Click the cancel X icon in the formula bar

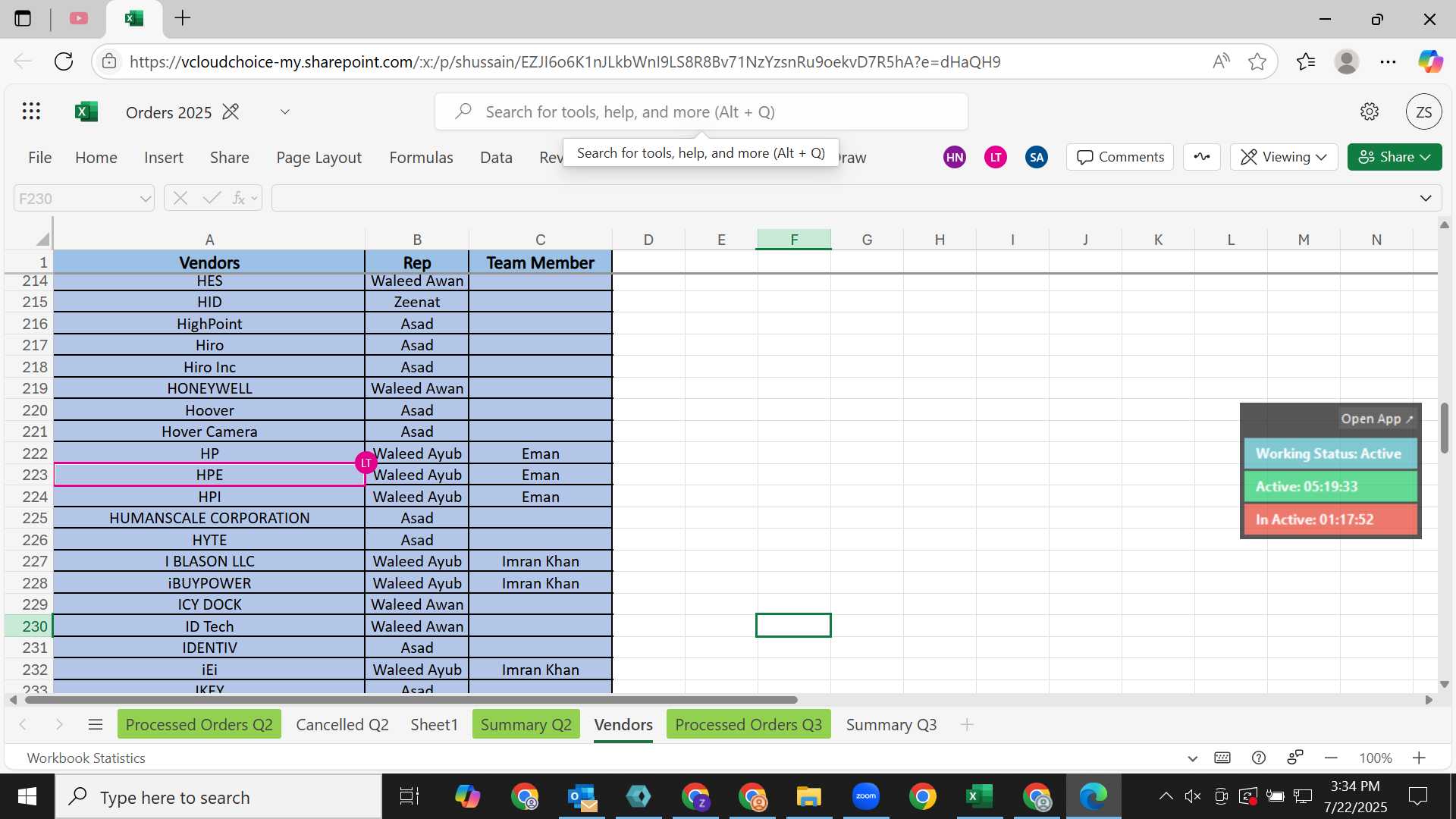180,198
